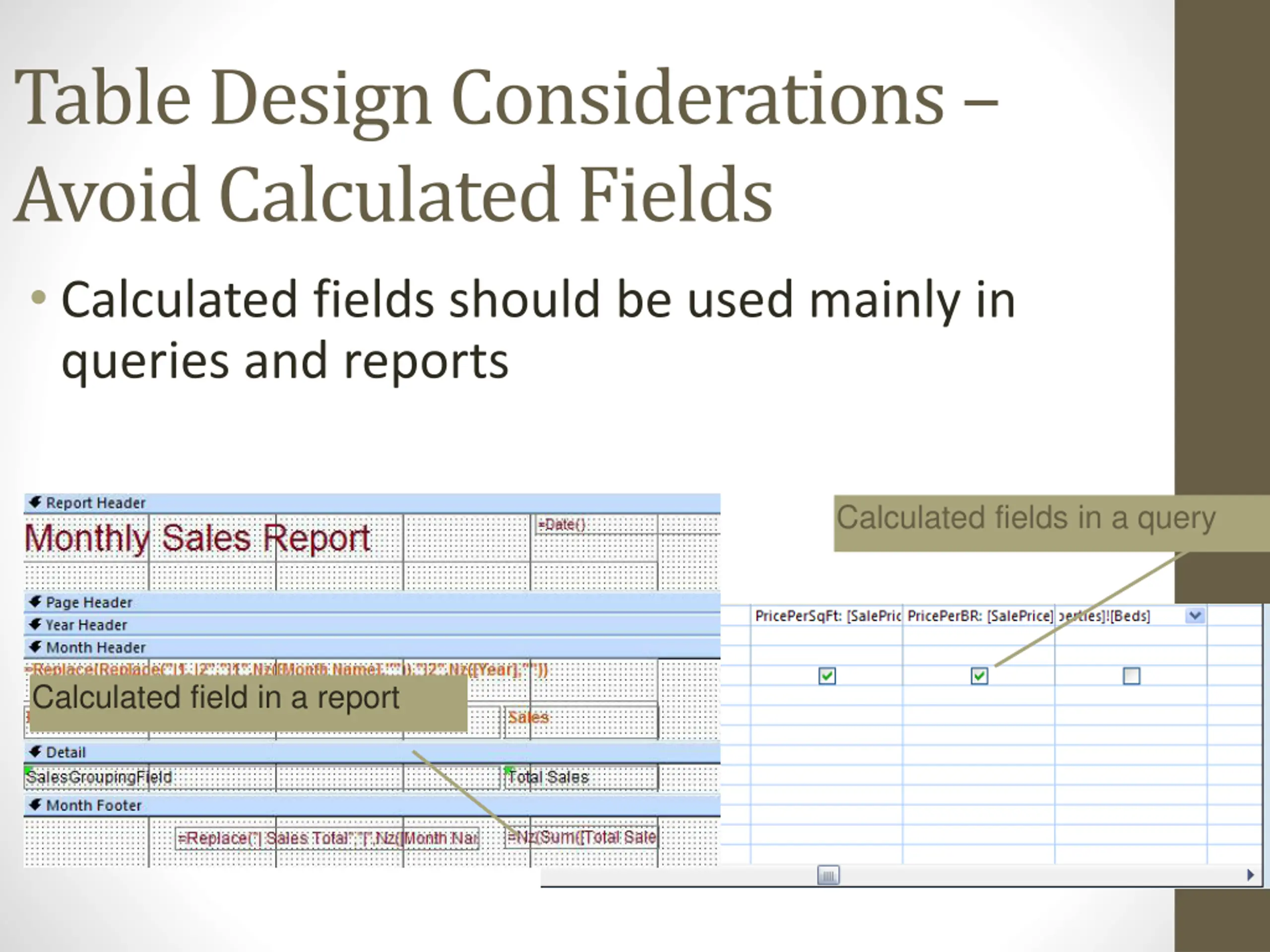Screen dimensions: 1270x952
Task: Click the PricePerSqFt field cell
Action: (x=827, y=616)
